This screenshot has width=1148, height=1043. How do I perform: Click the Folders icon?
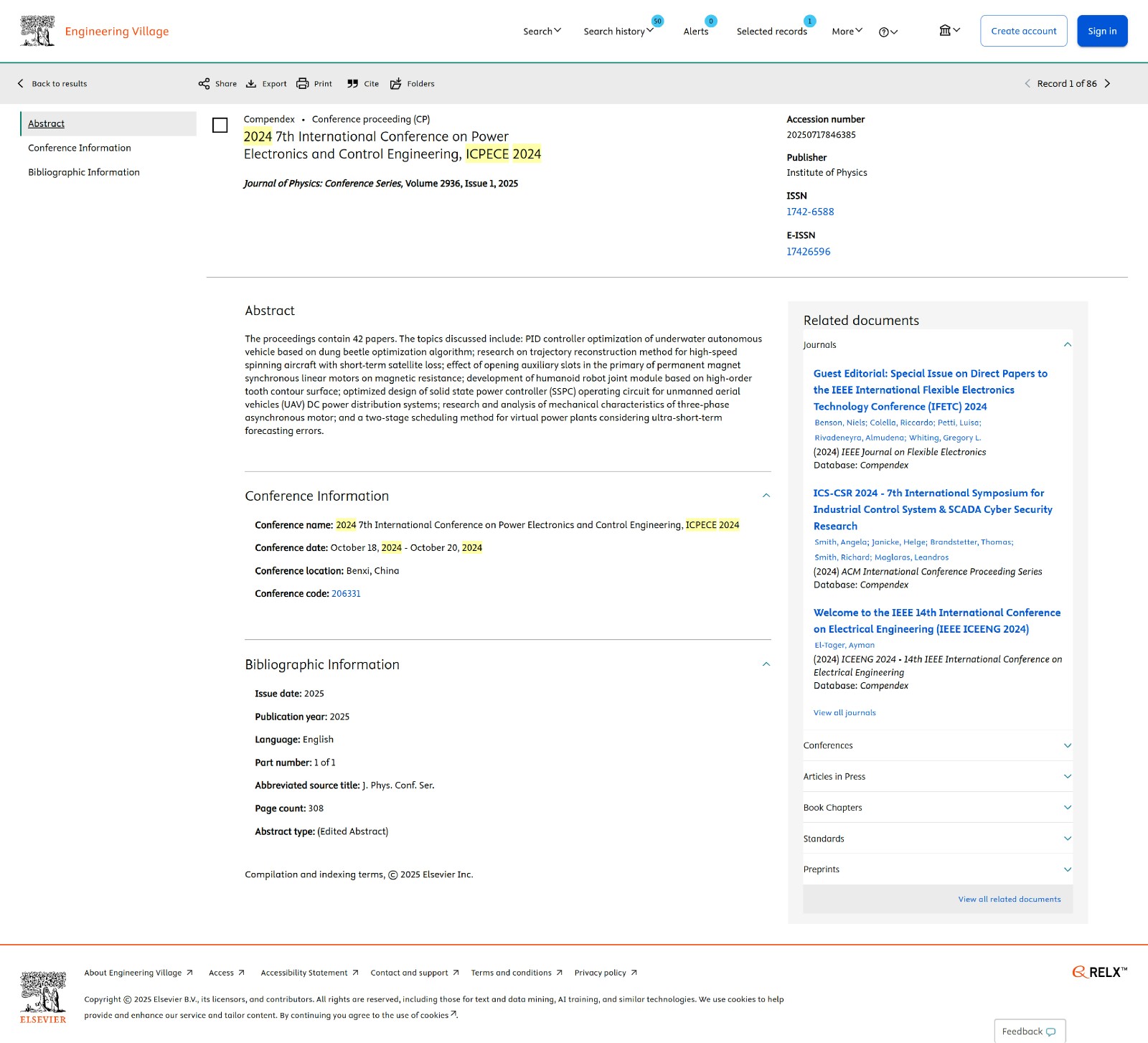(x=395, y=84)
